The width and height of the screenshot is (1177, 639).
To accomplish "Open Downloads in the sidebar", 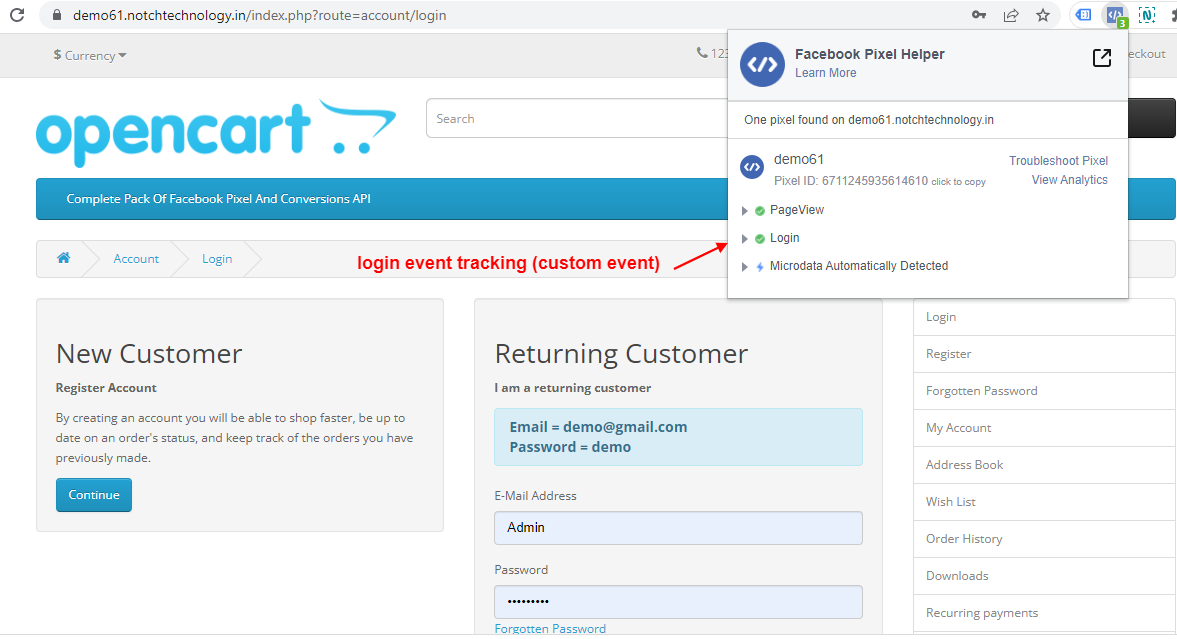I will (1044, 576).
